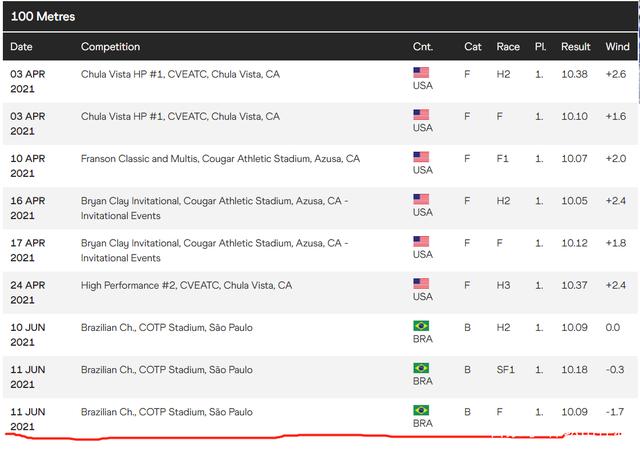The image size is (640, 449).
Task: Click the 10.05 result value
Action: [575, 201]
